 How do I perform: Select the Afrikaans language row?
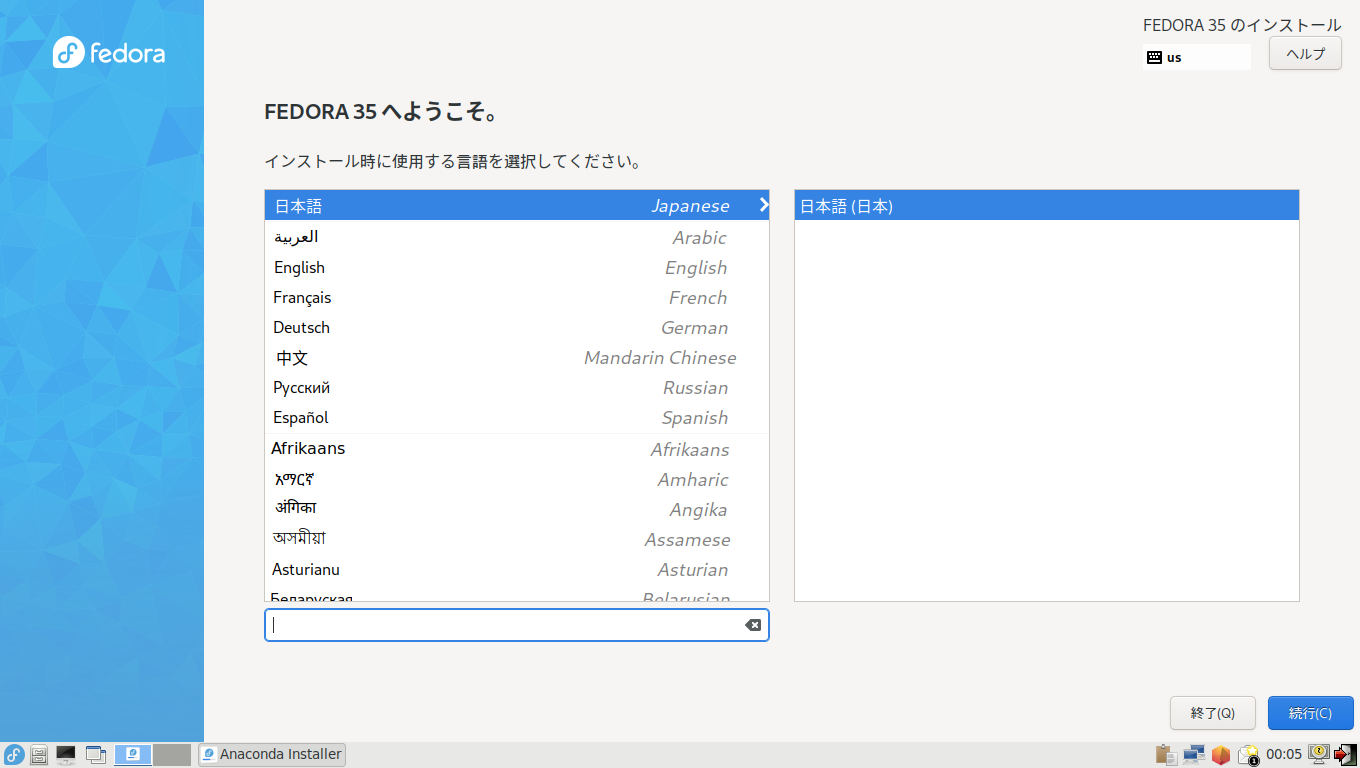517,449
